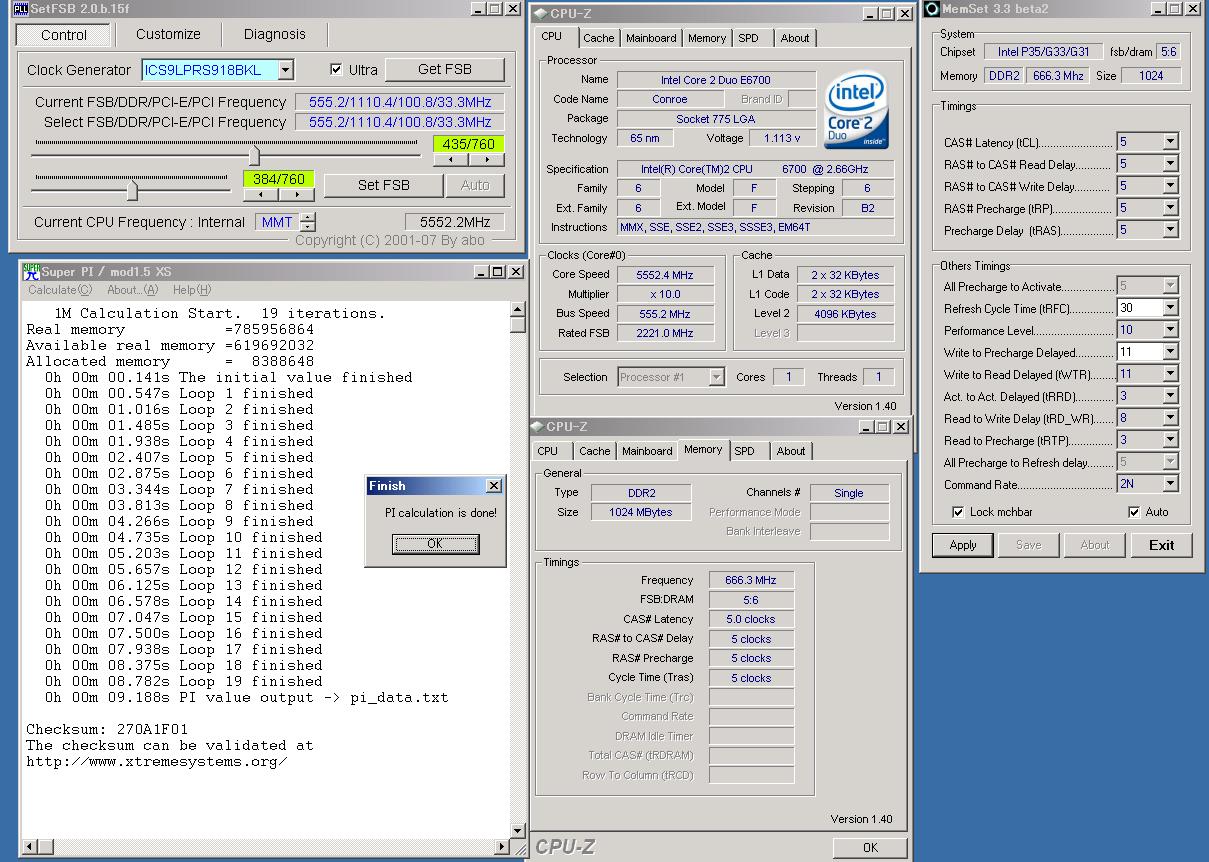Open Write to Precharge Delayed dropdown

(x=1170, y=352)
